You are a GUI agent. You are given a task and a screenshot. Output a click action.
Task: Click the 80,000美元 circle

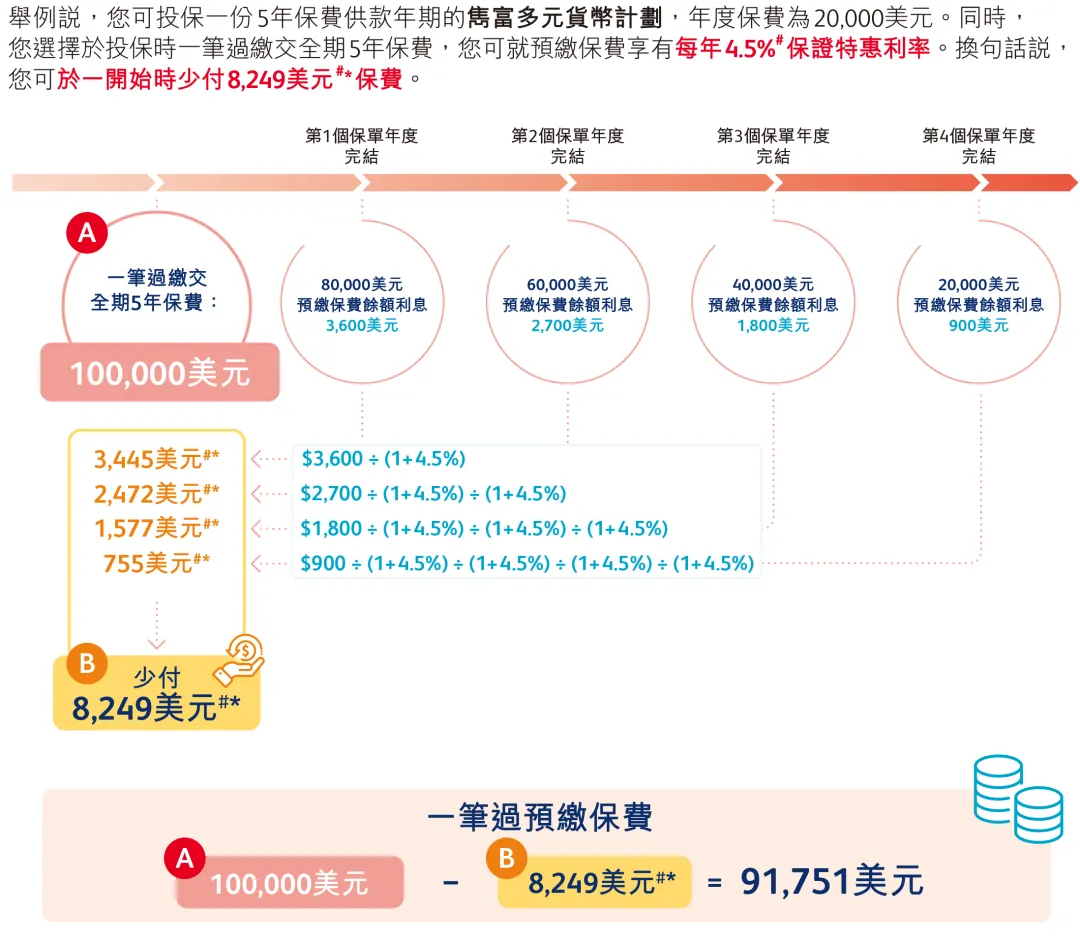coord(362,302)
